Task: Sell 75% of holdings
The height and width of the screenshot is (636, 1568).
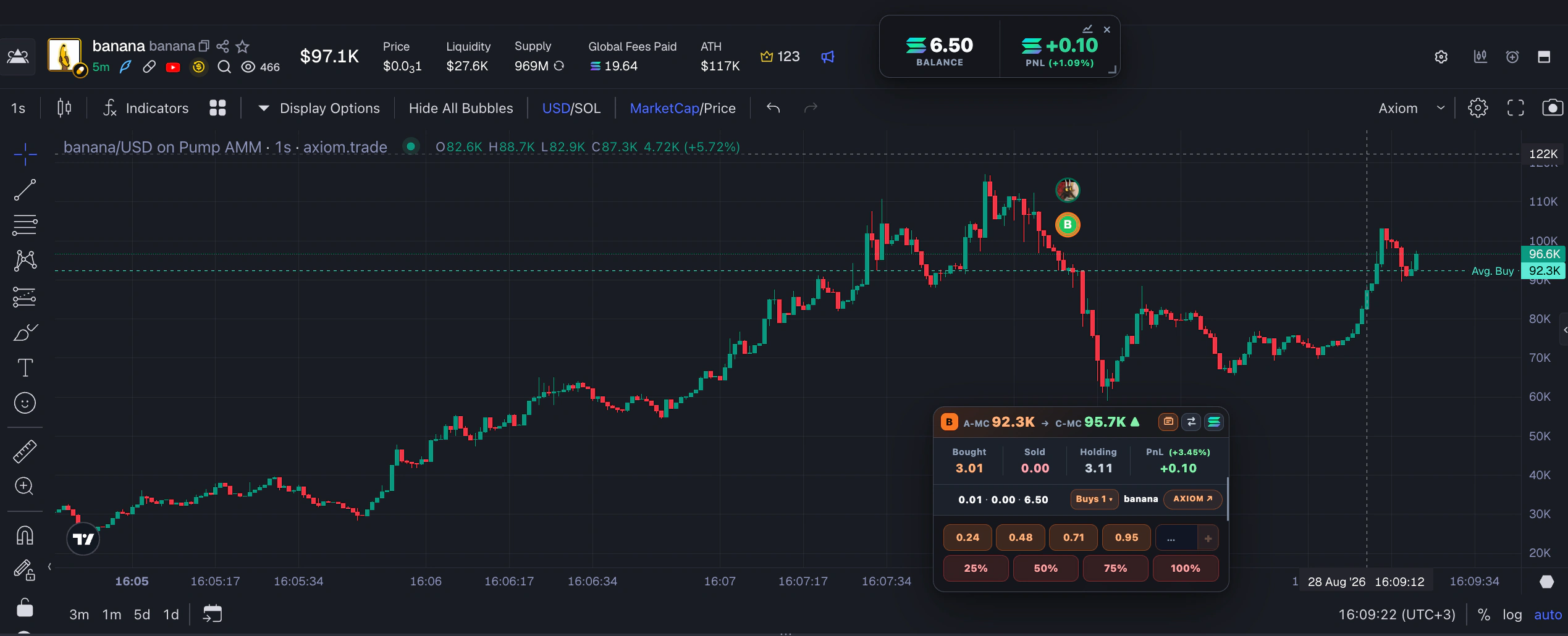Action: (x=1115, y=568)
